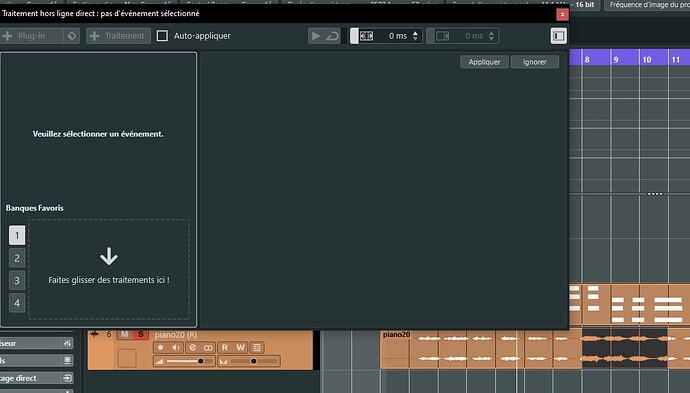Enable record on piano20 track
This screenshot has width=690, height=393.
pyautogui.click(x=161, y=347)
